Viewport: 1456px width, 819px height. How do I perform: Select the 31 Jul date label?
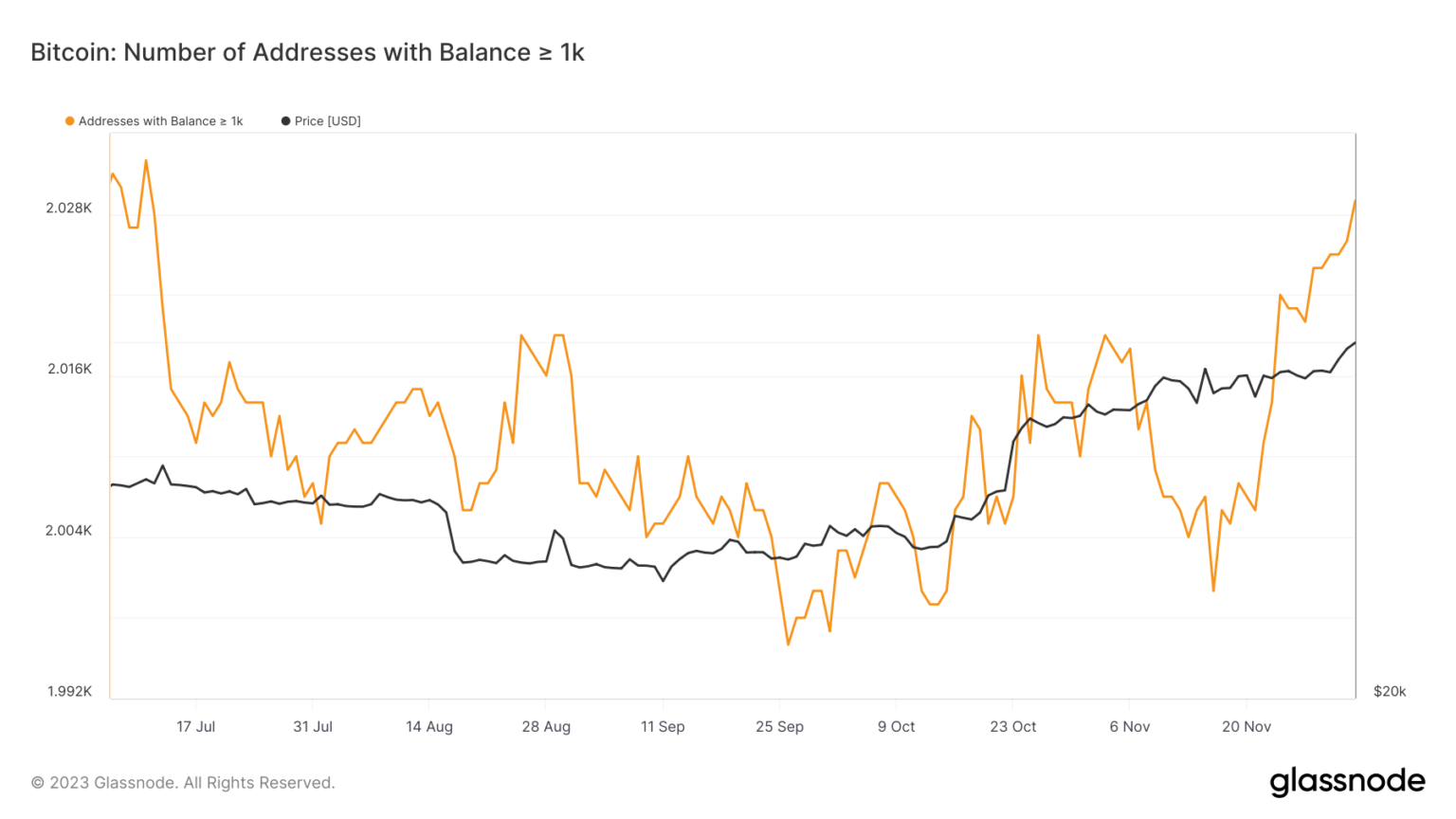click(313, 727)
